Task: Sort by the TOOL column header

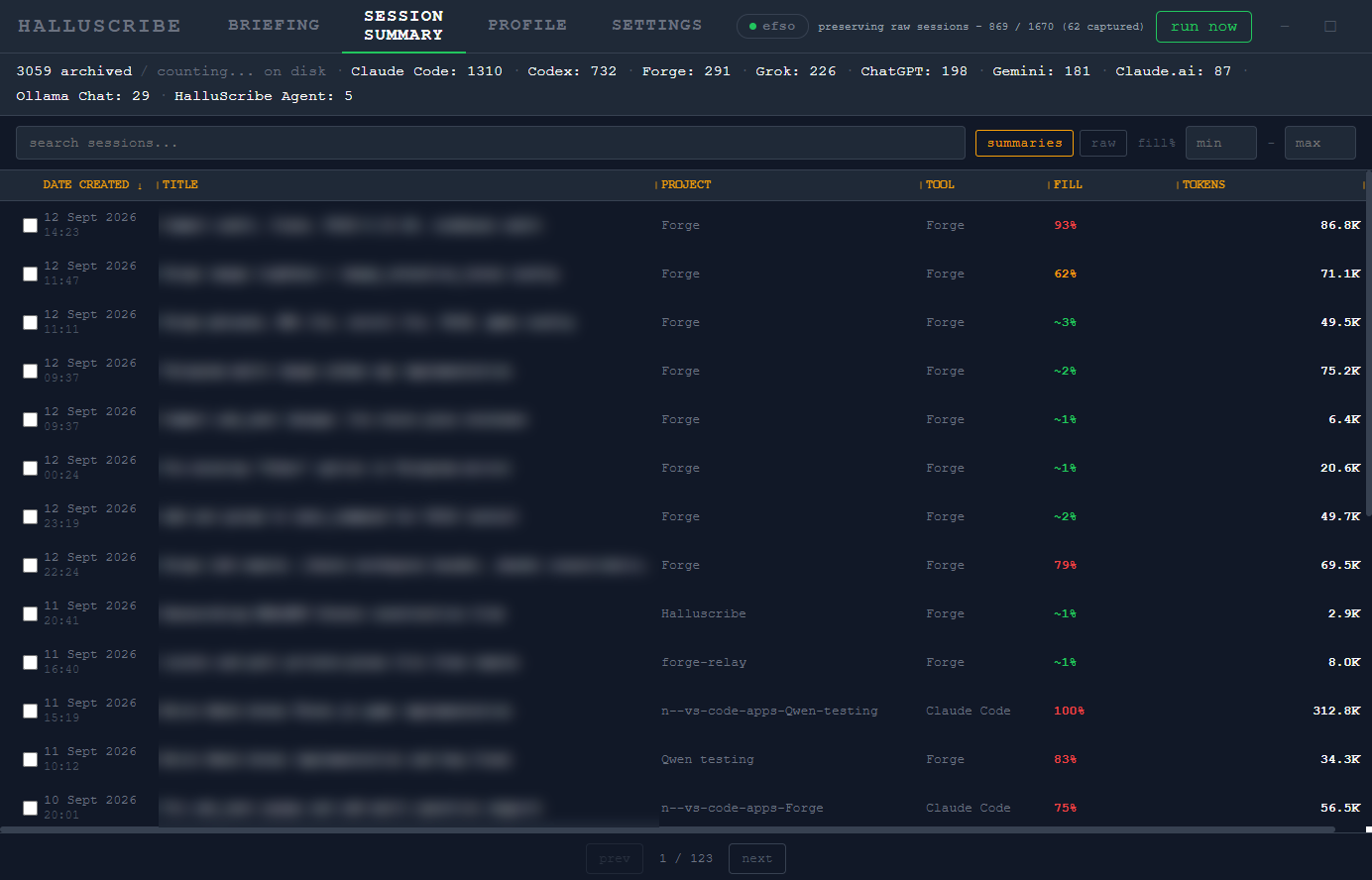Action: (x=940, y=184)
